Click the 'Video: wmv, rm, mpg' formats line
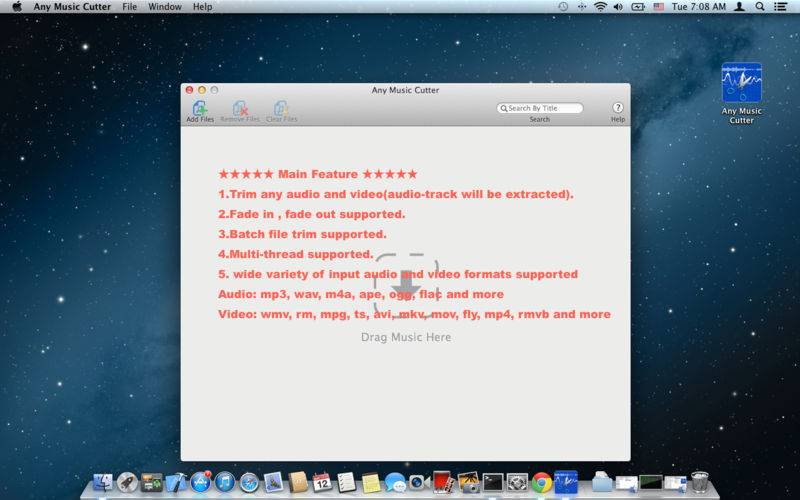This screenshot has height=500, width=800. [414, 314]
